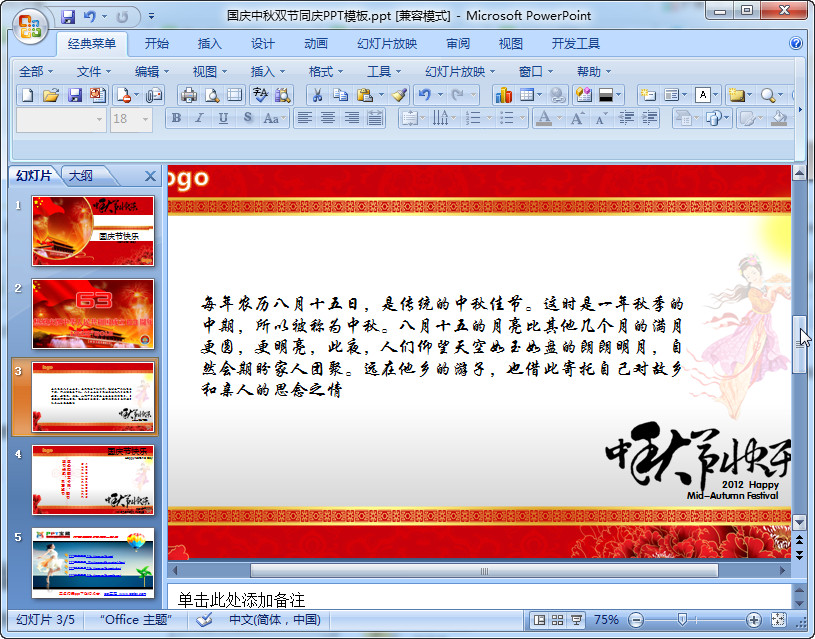Open the 编辑 menu

click(152, 71)
